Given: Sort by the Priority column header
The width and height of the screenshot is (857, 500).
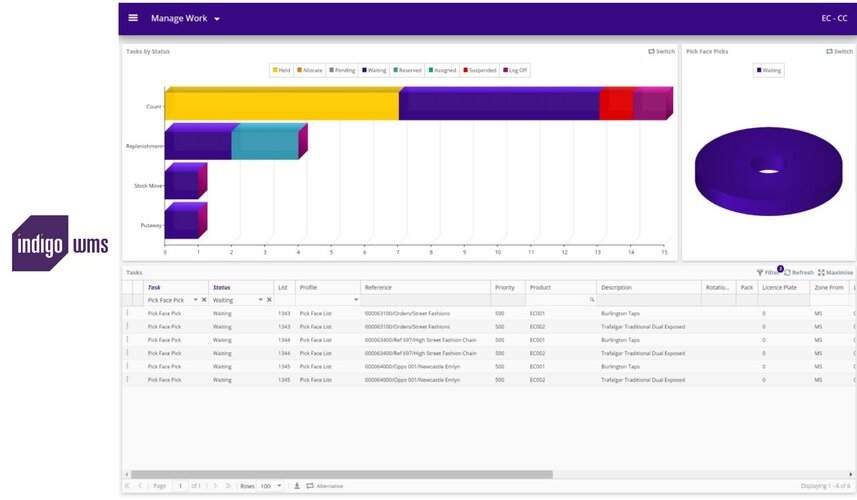Looking at the screenshot, I should point(505,287).
